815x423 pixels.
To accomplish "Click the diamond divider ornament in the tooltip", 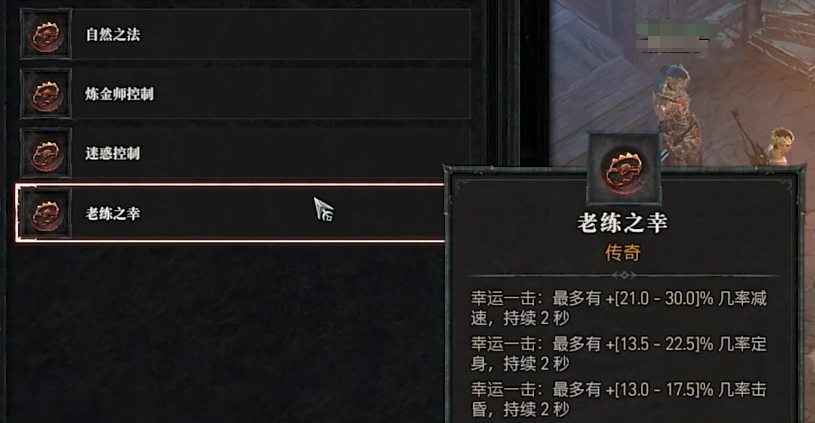I will tap(624, 275).
